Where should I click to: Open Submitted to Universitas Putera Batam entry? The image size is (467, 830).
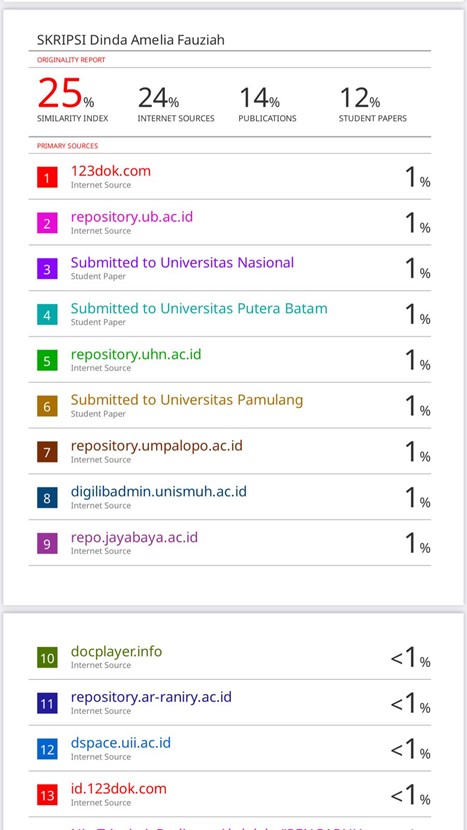(x=199, y=308)
